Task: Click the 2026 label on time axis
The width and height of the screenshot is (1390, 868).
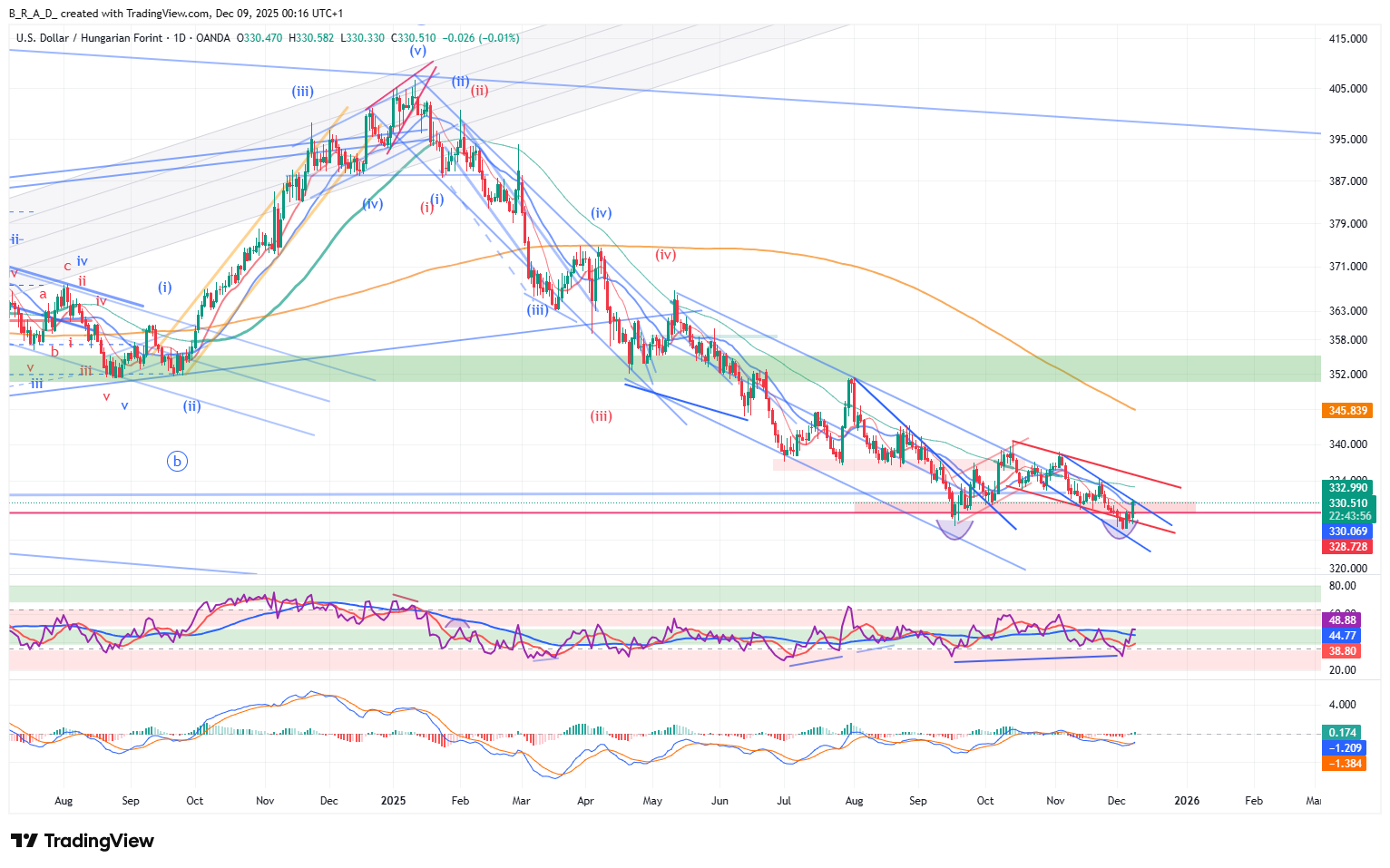Action: [x=1187, y=801]
